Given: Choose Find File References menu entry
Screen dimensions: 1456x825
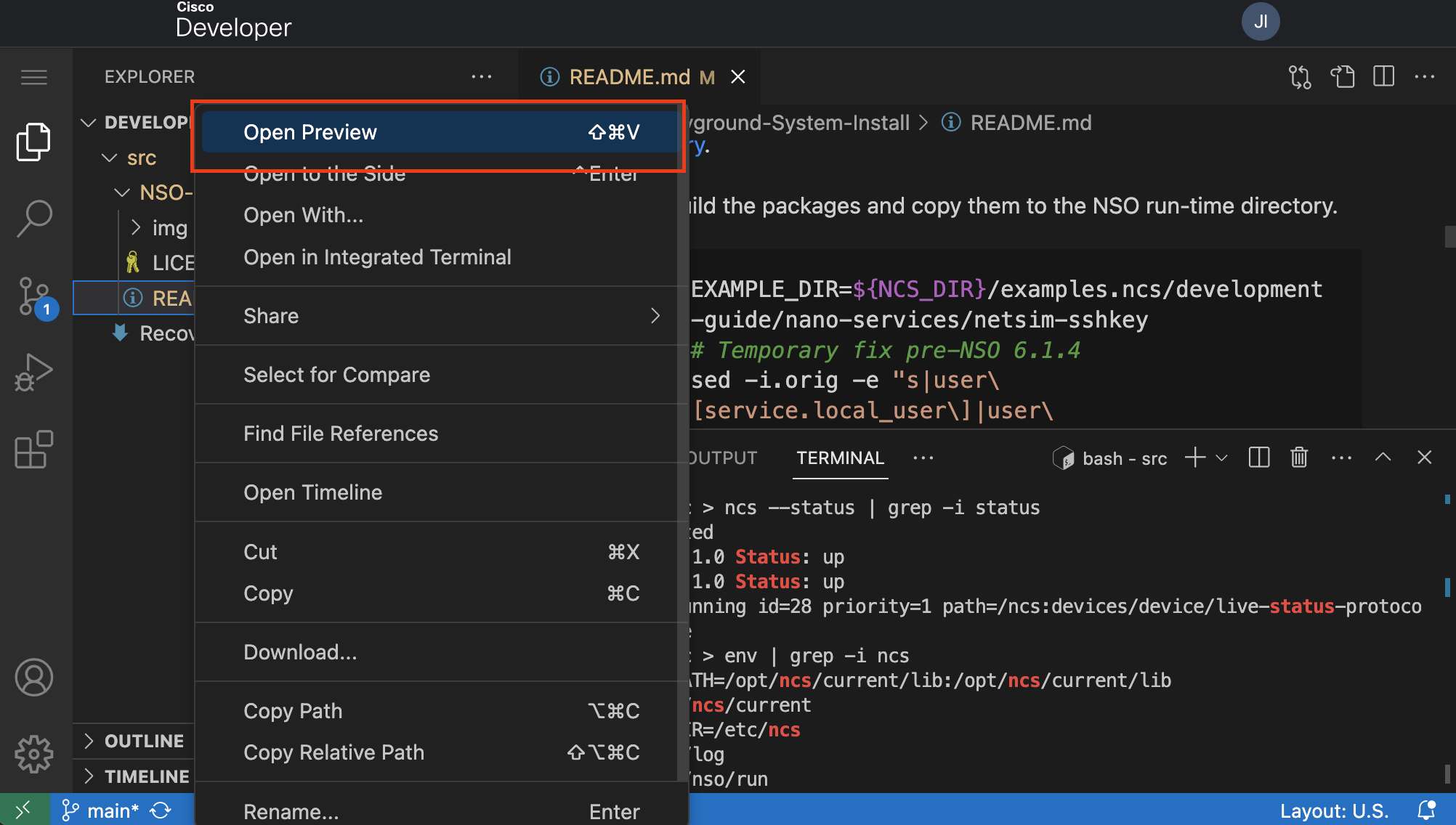Looking at the screenshot, I should point(341,434).
